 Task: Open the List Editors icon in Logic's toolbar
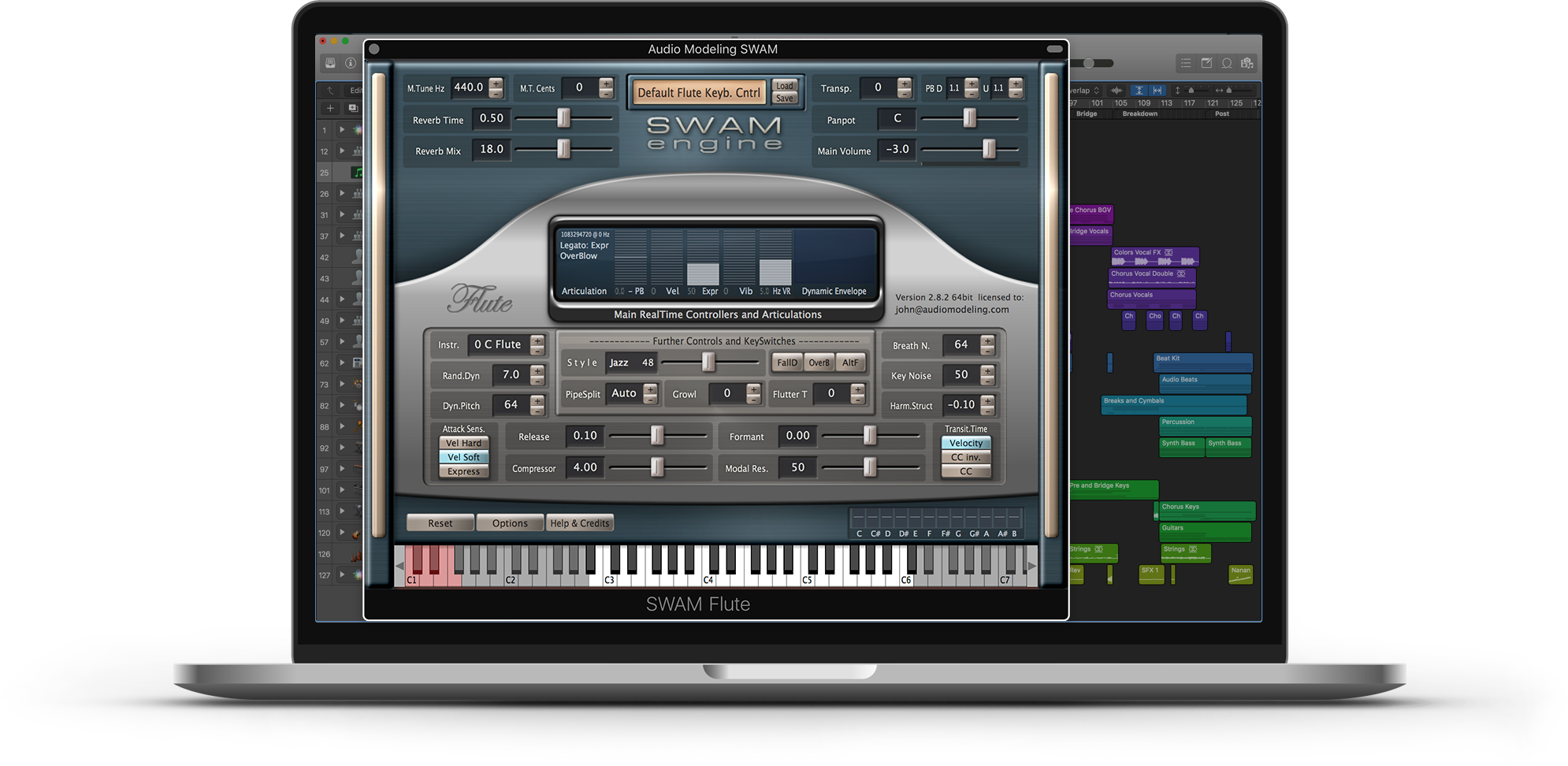click(1185, 63)
